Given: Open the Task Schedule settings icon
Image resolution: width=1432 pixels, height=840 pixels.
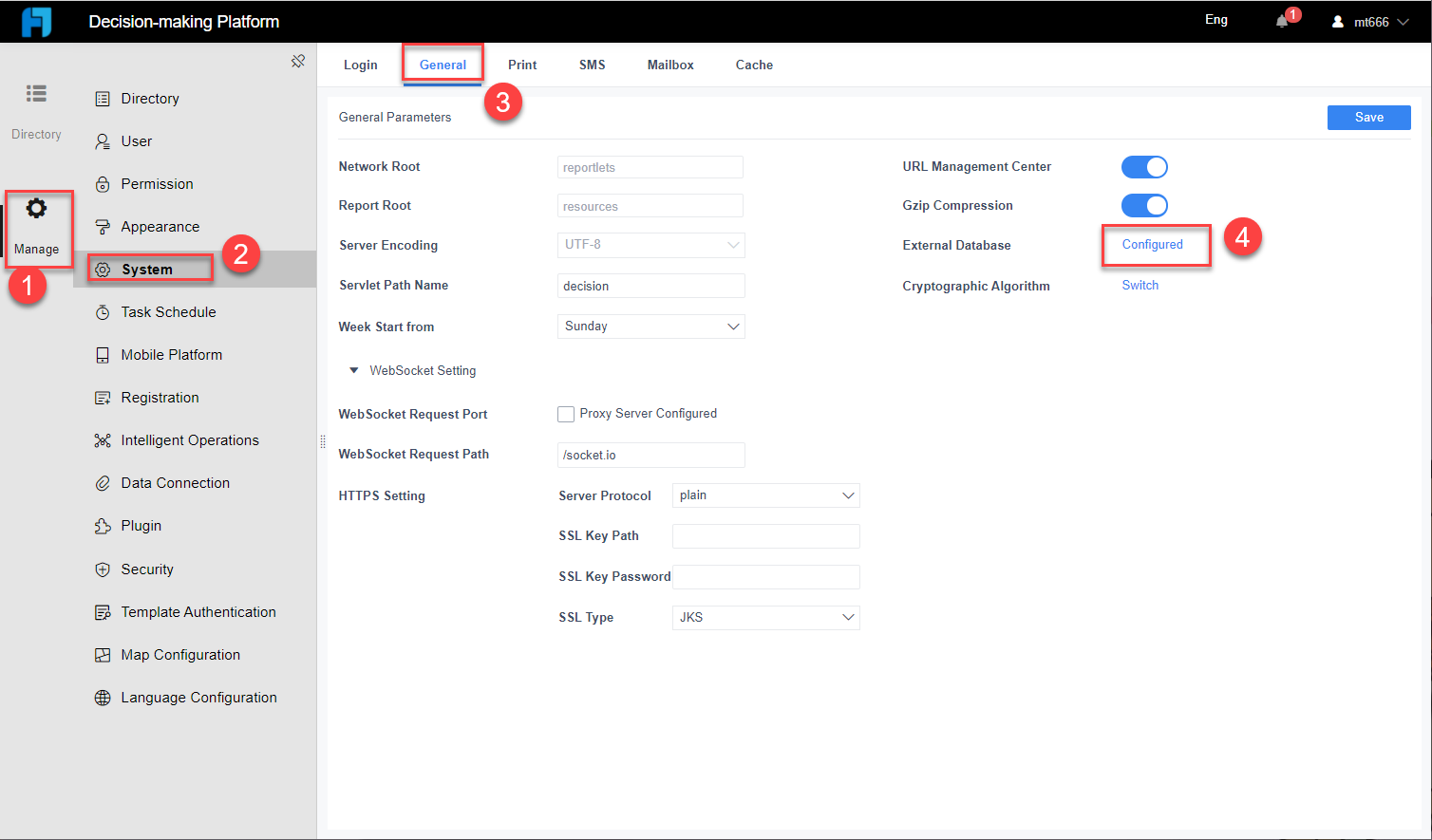Looking at the screenshot, I should [102, 311].
